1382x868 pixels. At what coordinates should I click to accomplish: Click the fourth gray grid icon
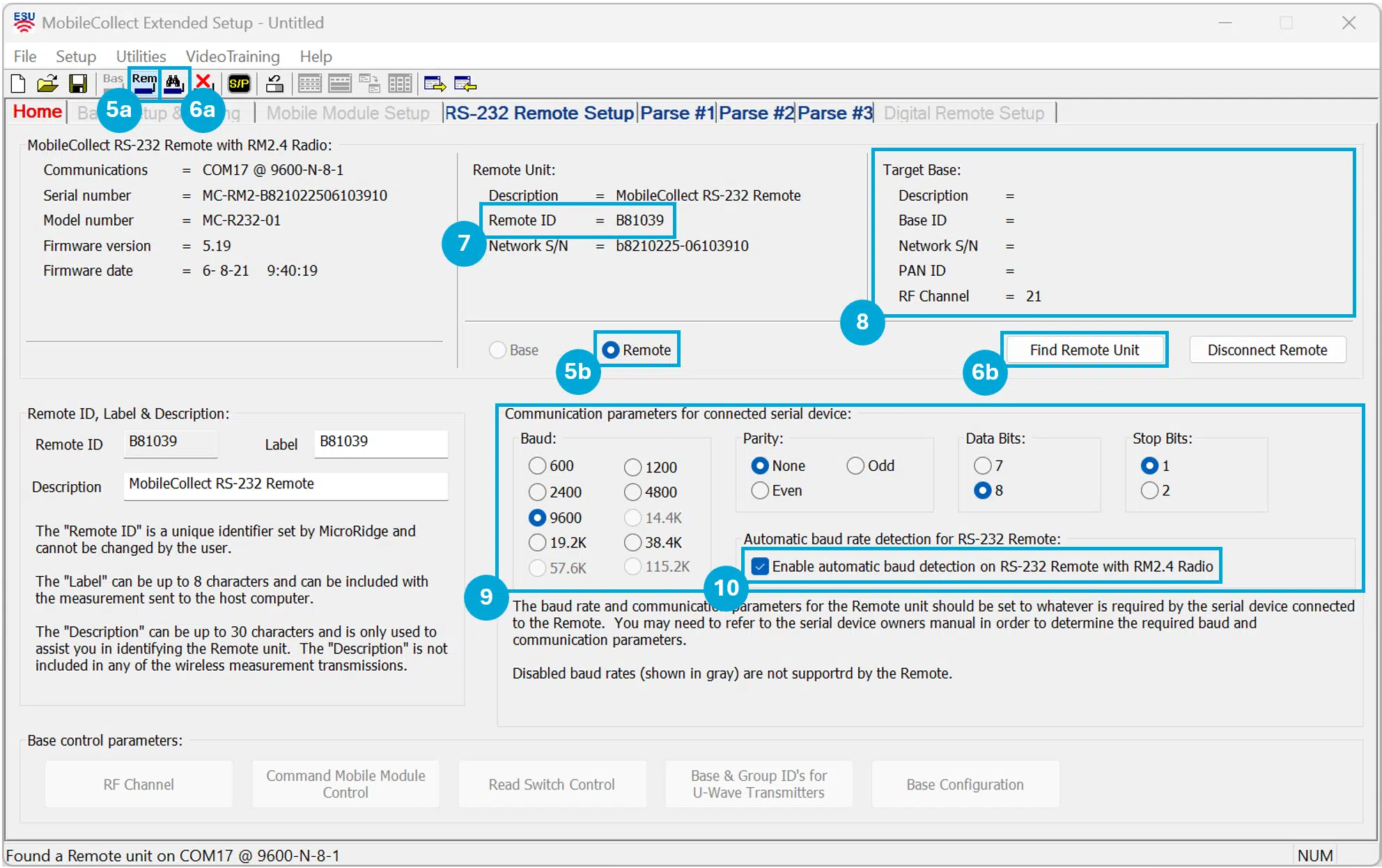[x=400, y=84]
